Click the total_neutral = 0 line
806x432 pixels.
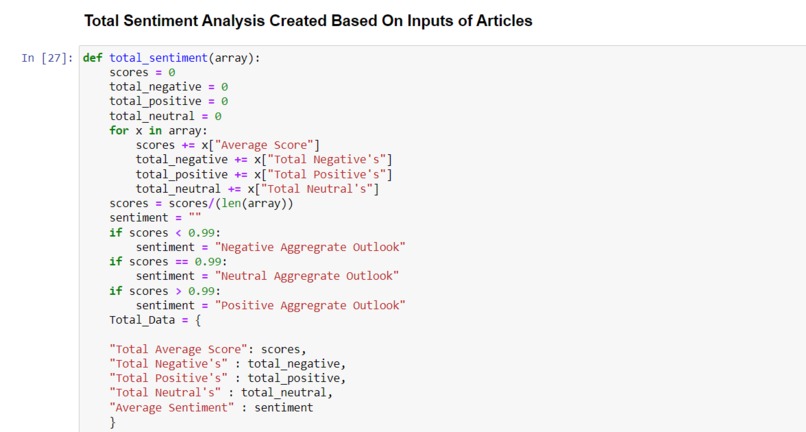pos(165,116)
